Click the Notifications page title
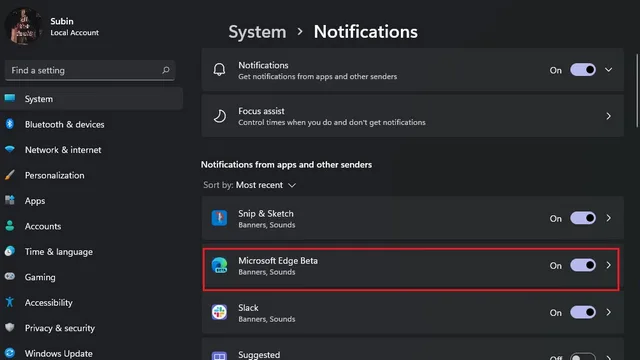The height and width of the screenshot is (360, 640). coord(365,32)
